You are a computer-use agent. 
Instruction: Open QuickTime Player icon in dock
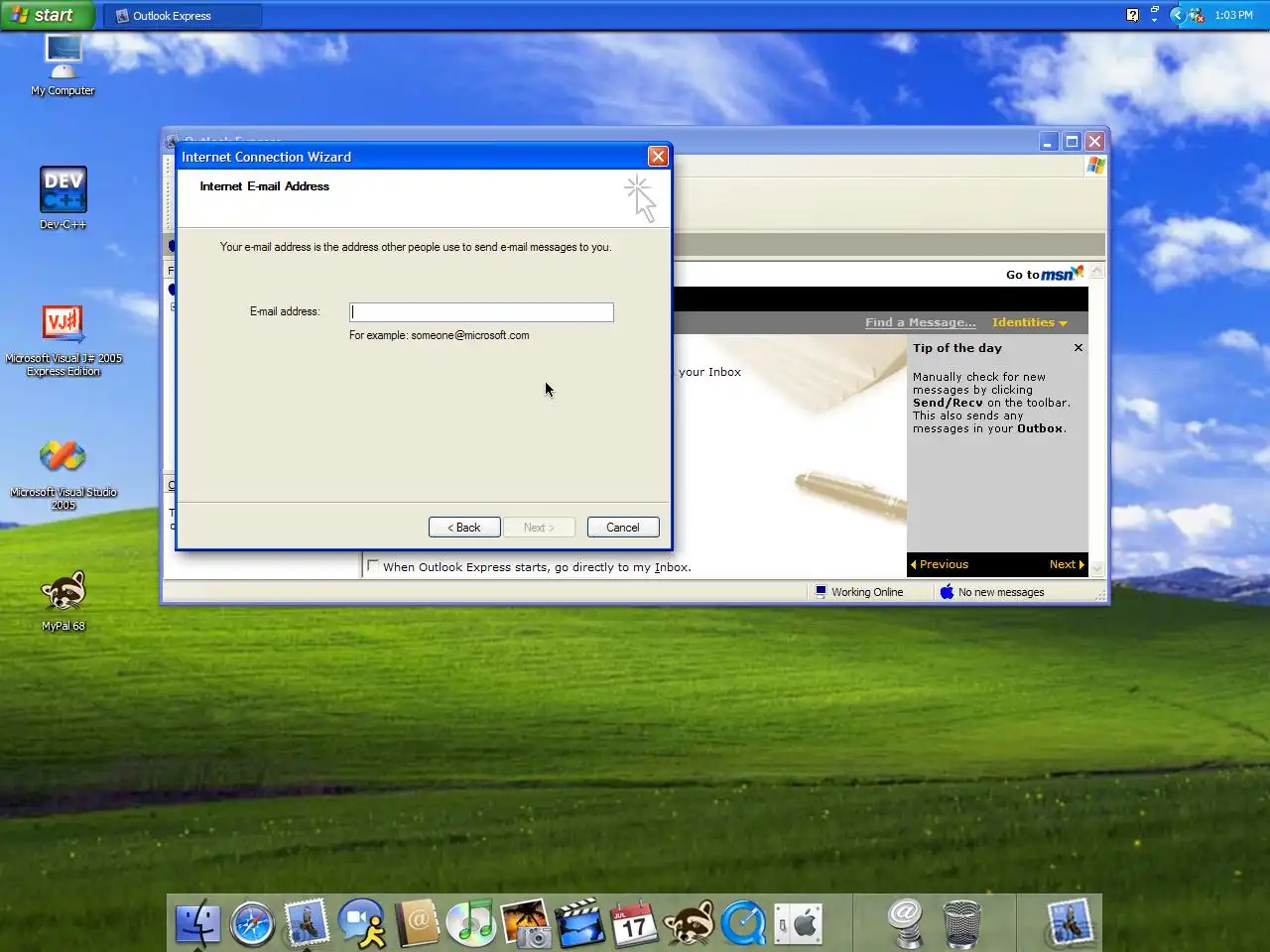click(x=743, y=924)
